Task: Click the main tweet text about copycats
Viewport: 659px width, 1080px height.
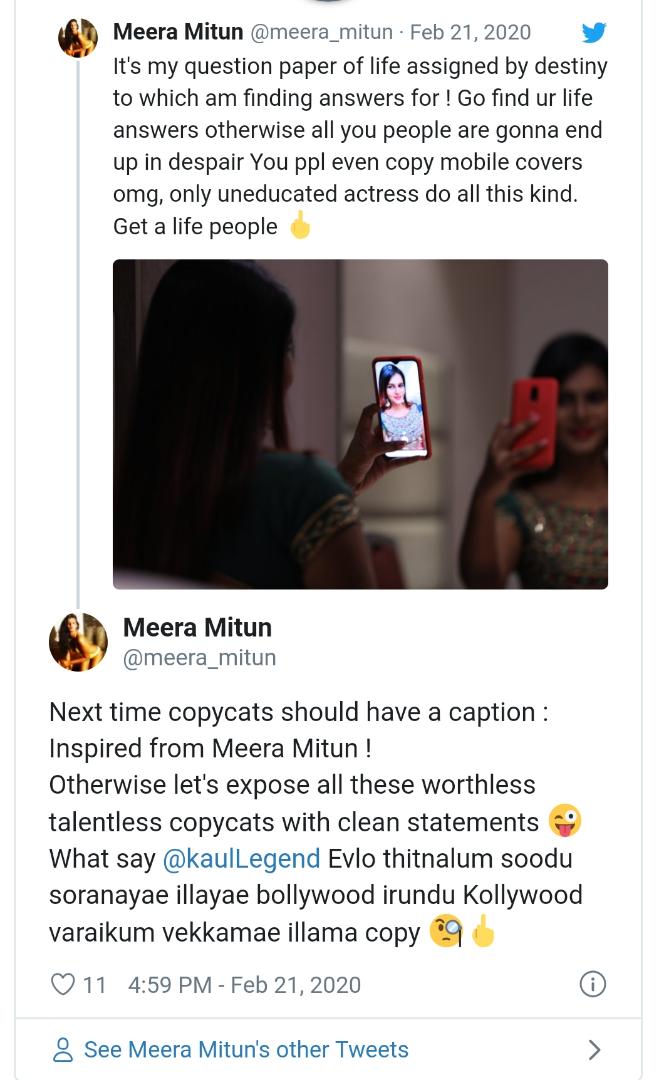Action: coord(316,822)
